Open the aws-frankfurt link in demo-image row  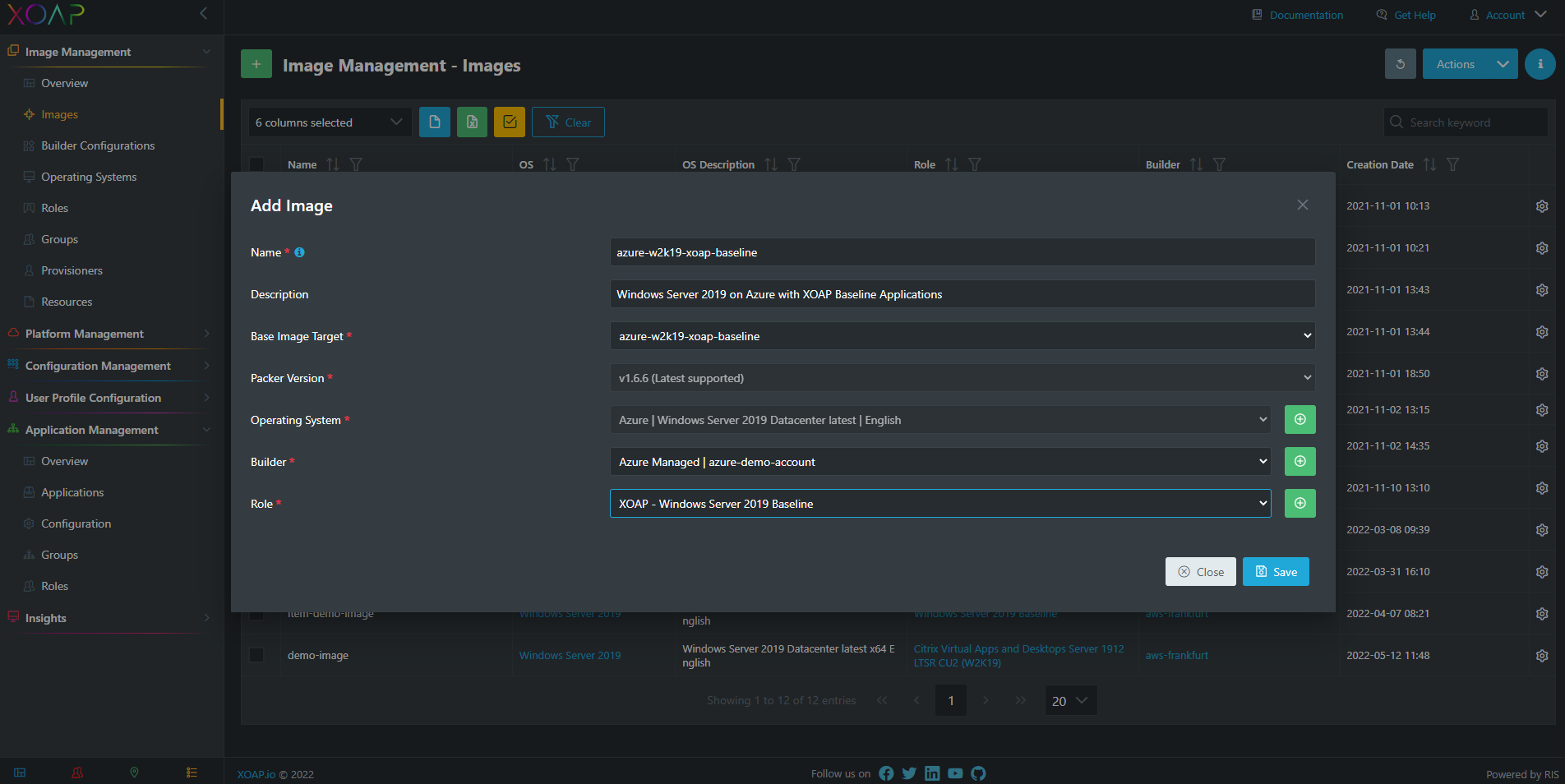[1176, 655]
